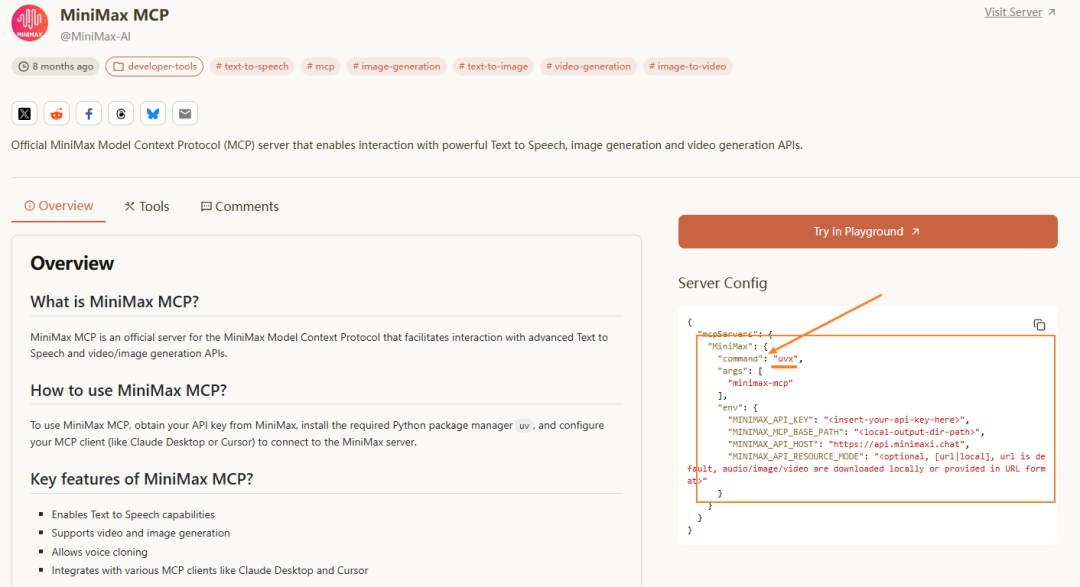Share the page on Bluesky
This screenshot has width=1080, height=587.
click(x=153, y=114)
